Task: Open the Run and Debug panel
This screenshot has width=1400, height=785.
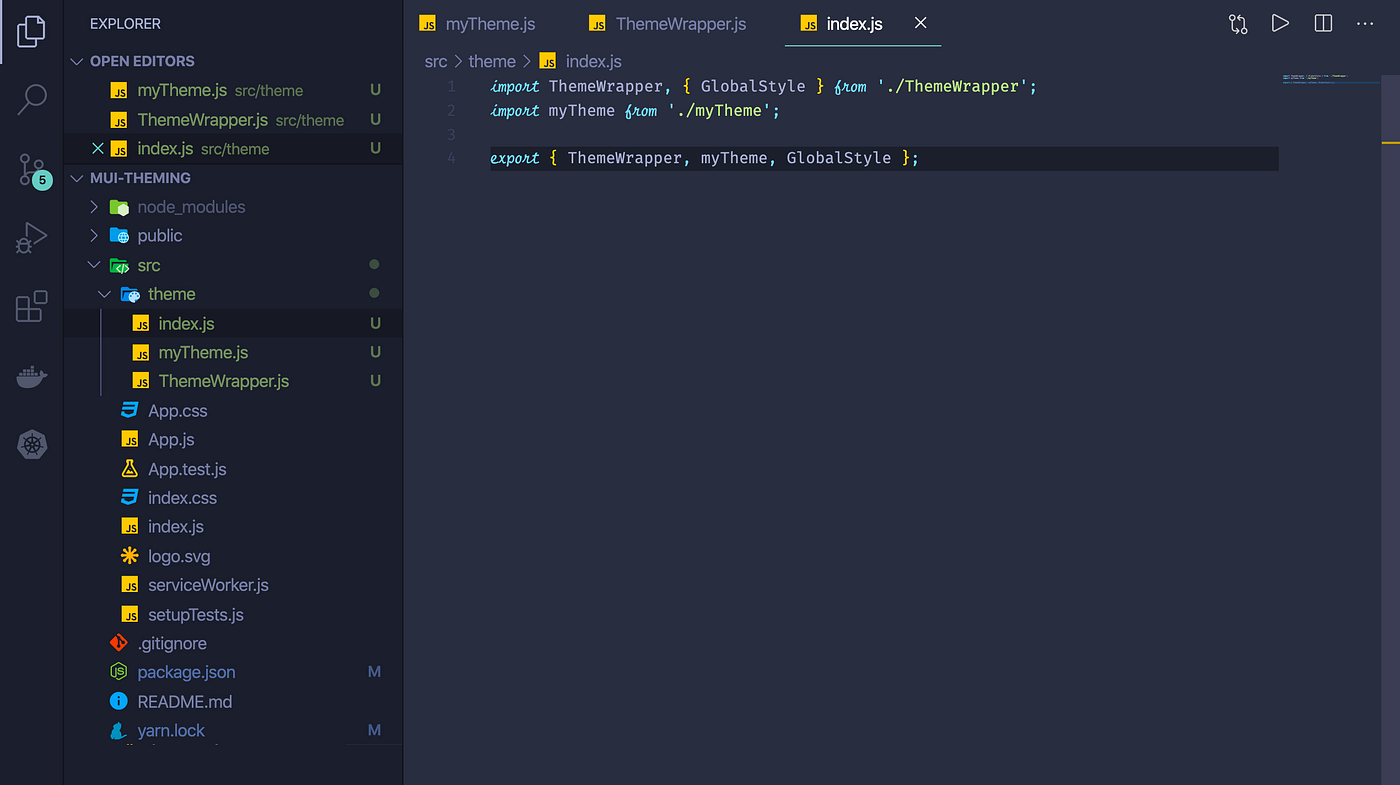Action: point(32,238)
